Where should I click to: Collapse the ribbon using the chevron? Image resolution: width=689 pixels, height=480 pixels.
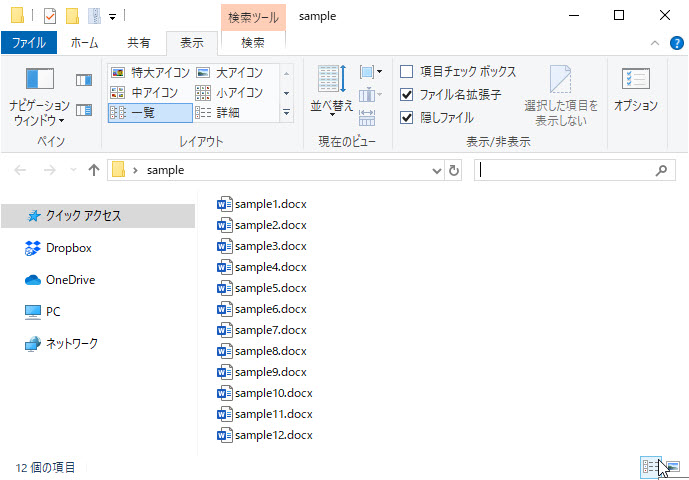pyautogui.click(x=652, y=43)
